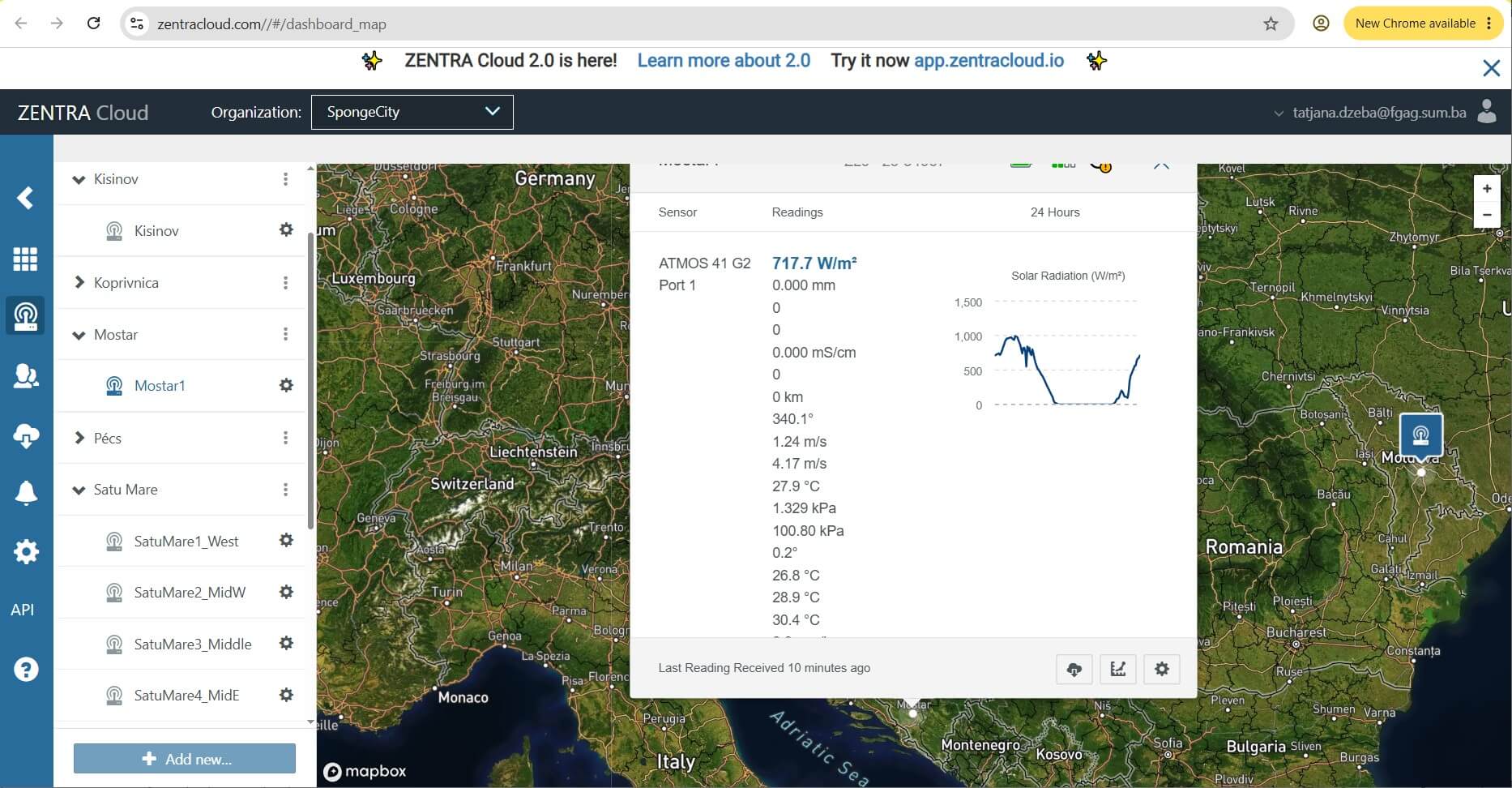This screenshot has width=1512, height=788.
Task: Open the tatjana.dzeba account dropdown
Action: (1371, 113)
